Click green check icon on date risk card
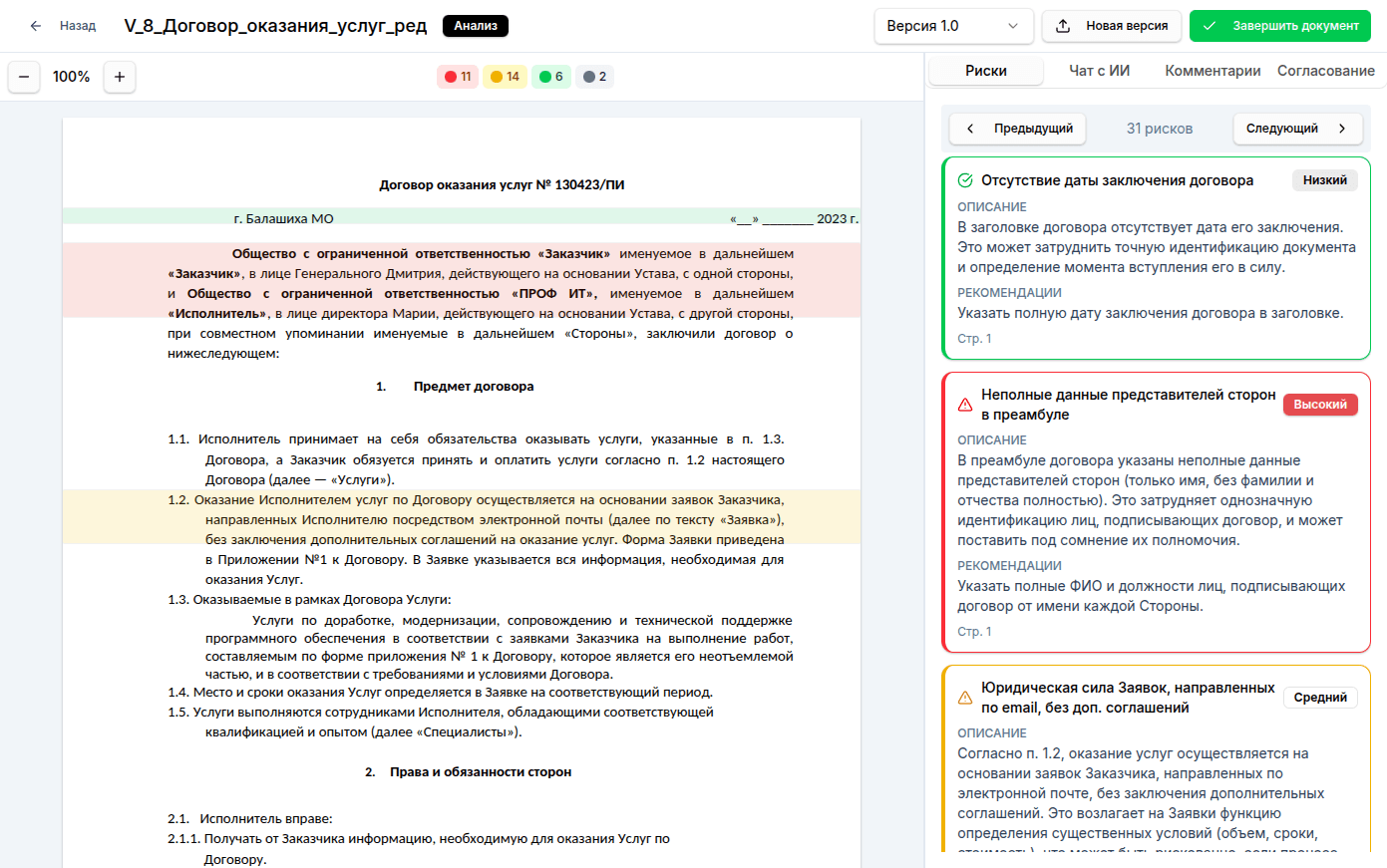The image size is (1387, 868). pyautogui.click(x=965, y=180)
